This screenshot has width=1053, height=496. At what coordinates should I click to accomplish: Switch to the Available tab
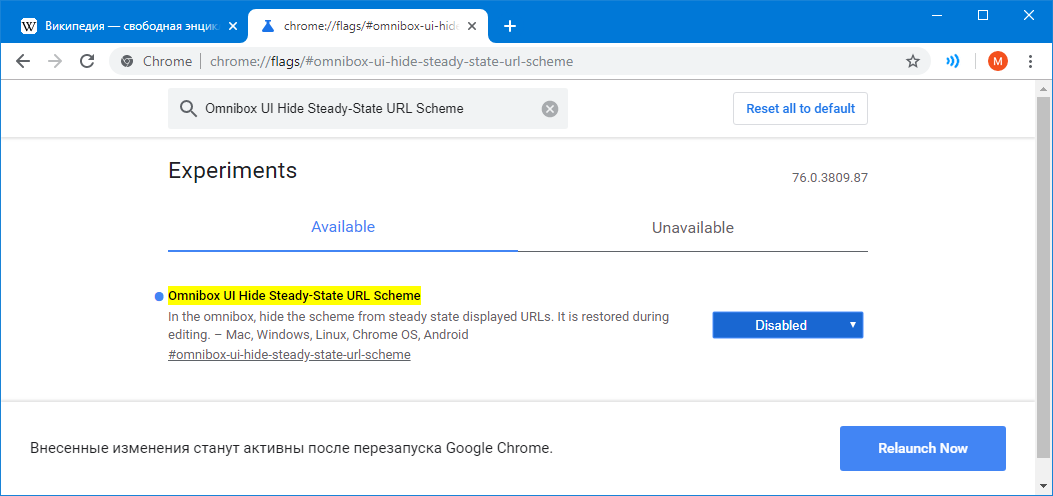click(x=342, y=228)
